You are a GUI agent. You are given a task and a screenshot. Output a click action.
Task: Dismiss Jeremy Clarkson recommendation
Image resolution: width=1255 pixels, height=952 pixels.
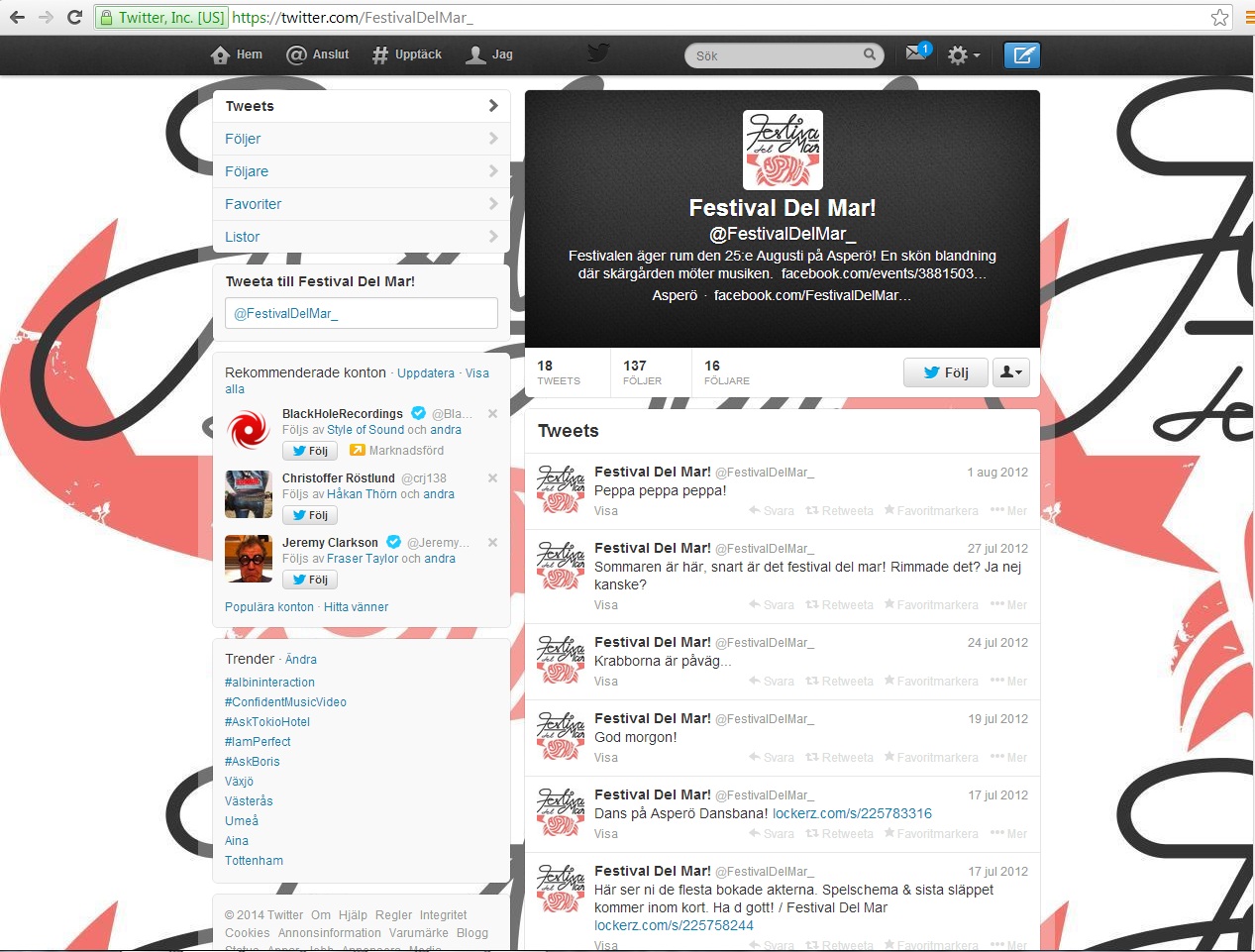pos(492,543)
